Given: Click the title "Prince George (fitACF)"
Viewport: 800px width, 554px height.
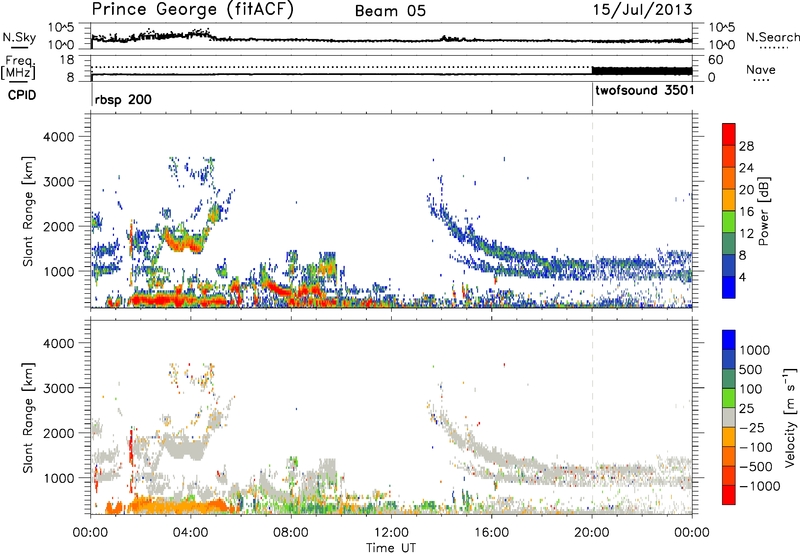Looking at the screenshot, I should click(x=192, y=10).
